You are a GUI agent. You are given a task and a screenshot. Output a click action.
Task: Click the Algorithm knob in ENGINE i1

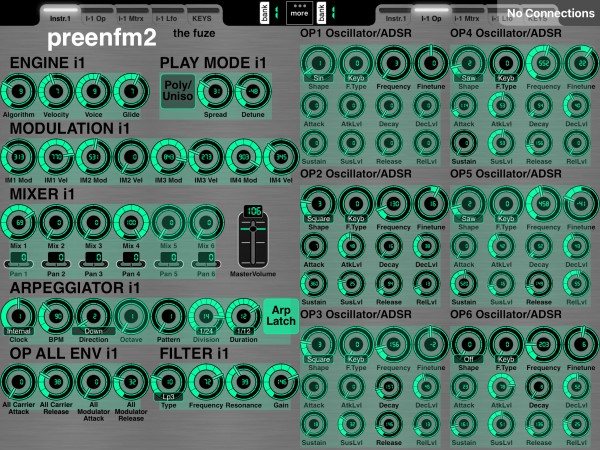(18, 91)
